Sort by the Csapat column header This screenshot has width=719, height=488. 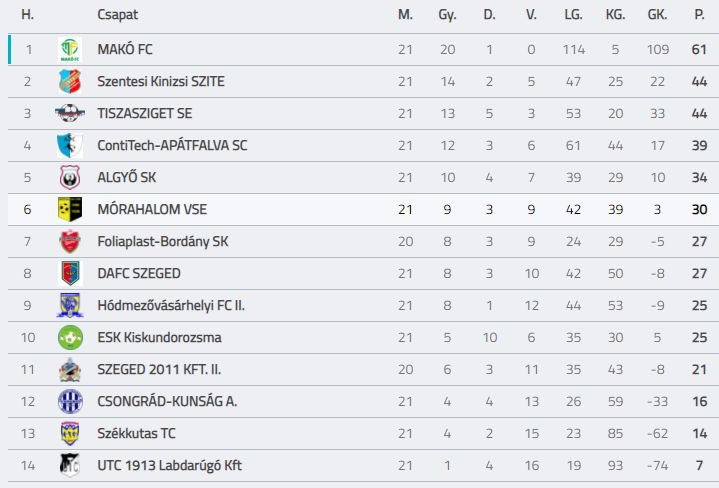coord(118,15)
